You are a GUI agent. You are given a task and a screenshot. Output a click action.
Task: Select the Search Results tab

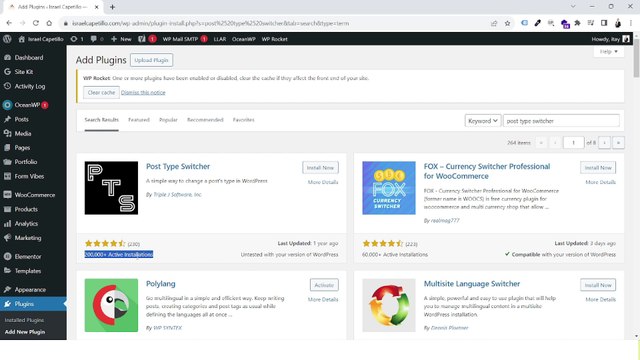click(101, 120)
